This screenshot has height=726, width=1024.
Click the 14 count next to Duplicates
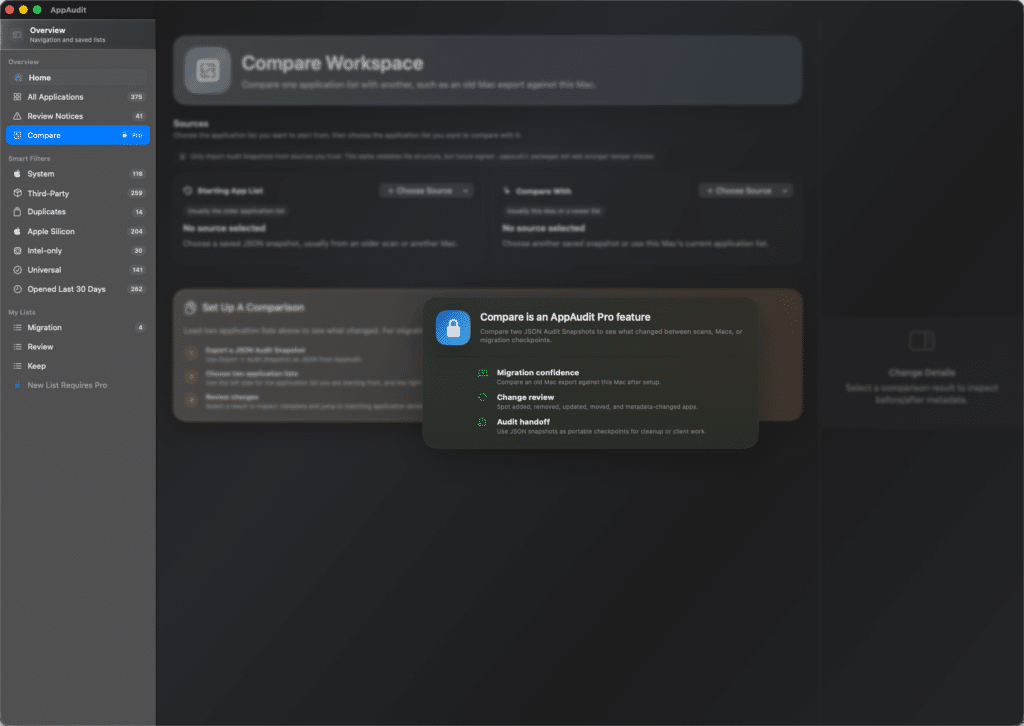[x=139, y=212]
